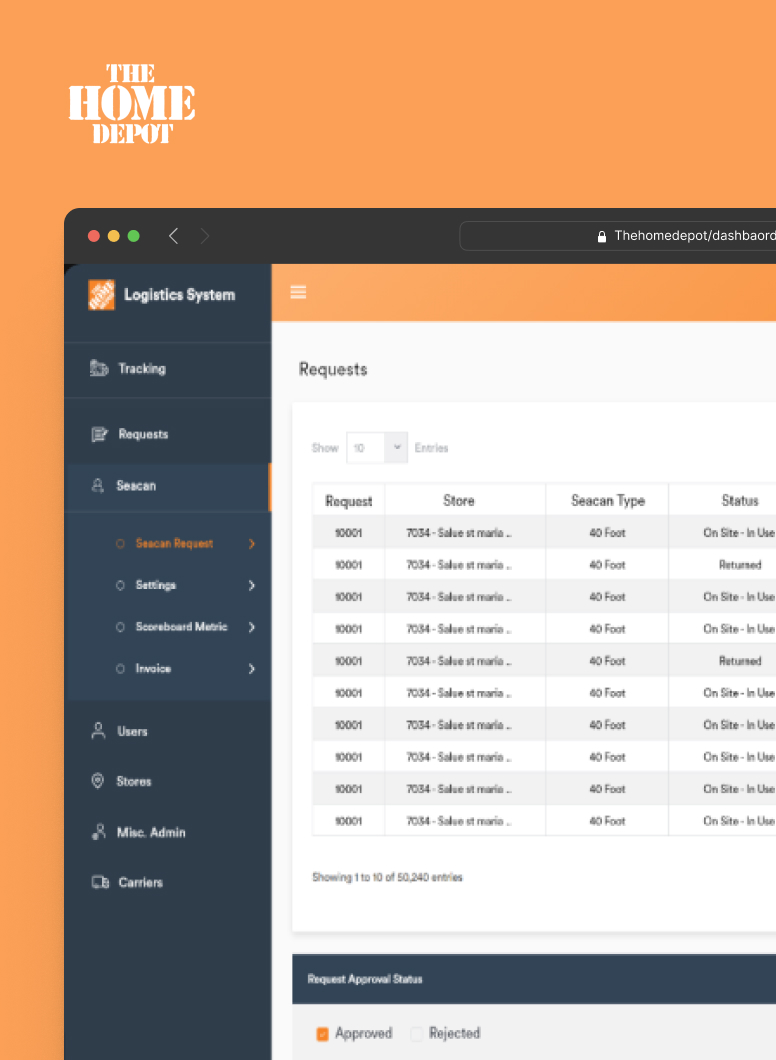776x1060 pixels.
Task: Select the Scoreboard Metric submenu item
Action: tap(181, 627)
